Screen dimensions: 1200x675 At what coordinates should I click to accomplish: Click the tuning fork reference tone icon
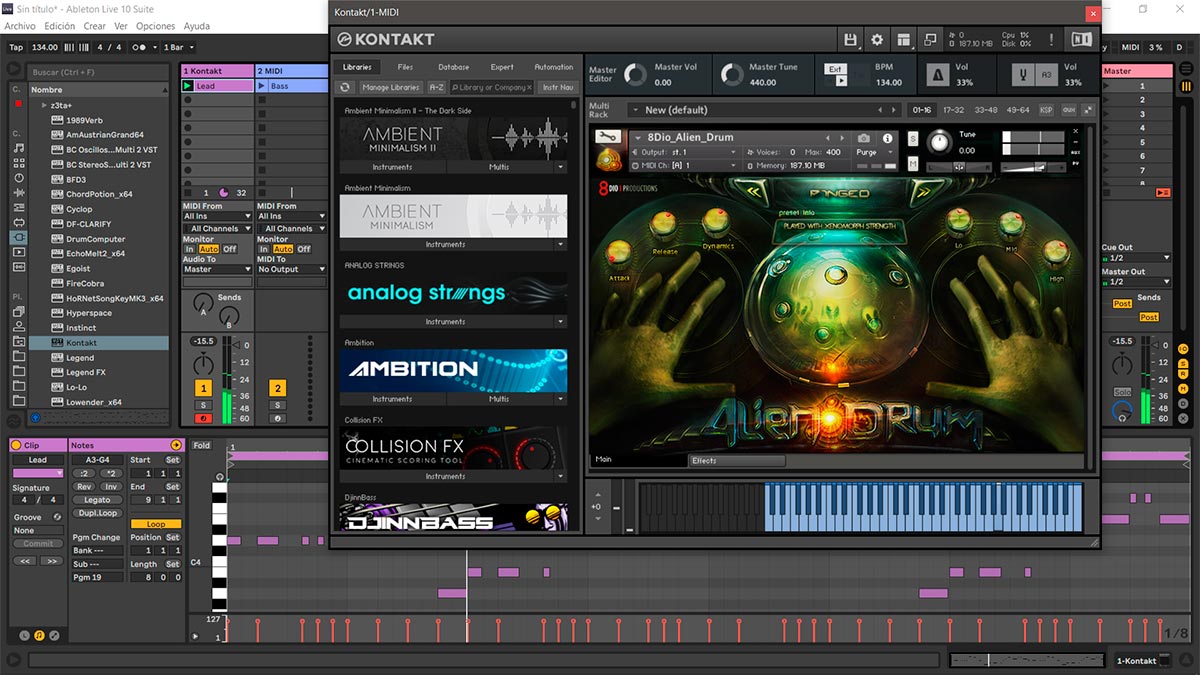tap(1024, 75)
